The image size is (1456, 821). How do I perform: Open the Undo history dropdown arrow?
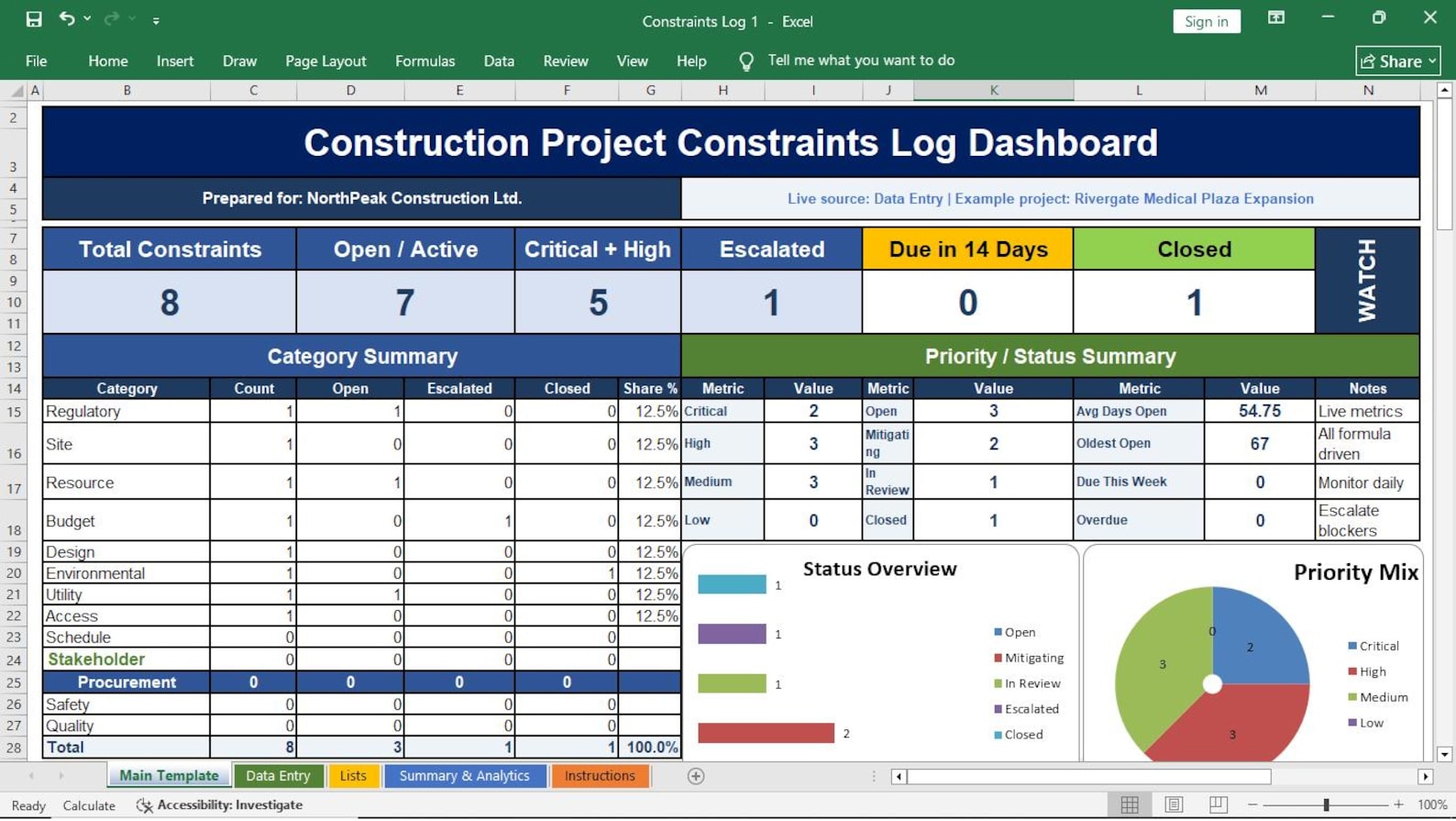click(87, 19)
